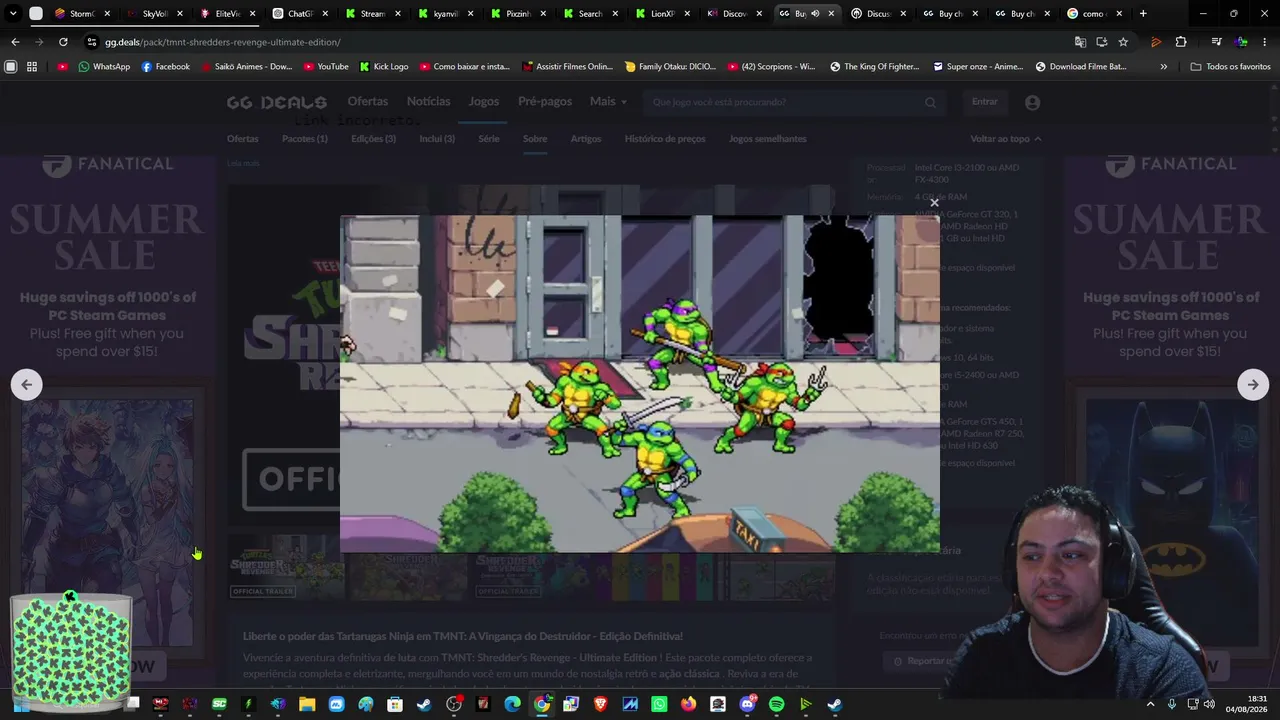Close the screenshot lightbox overlay
The image size is (1280, 720).
click(x=934, y=203)
